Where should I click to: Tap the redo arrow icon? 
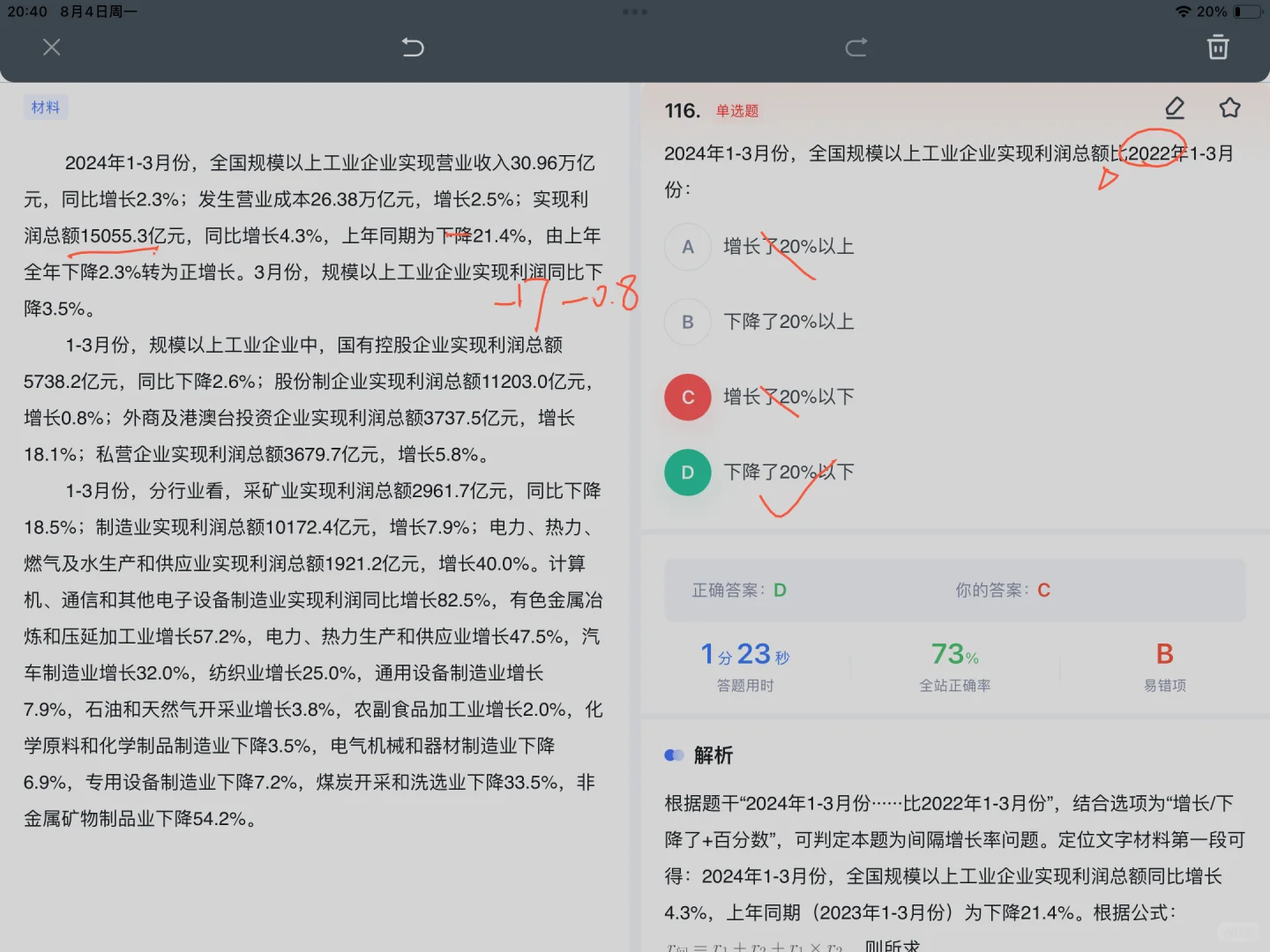[856, 48]
